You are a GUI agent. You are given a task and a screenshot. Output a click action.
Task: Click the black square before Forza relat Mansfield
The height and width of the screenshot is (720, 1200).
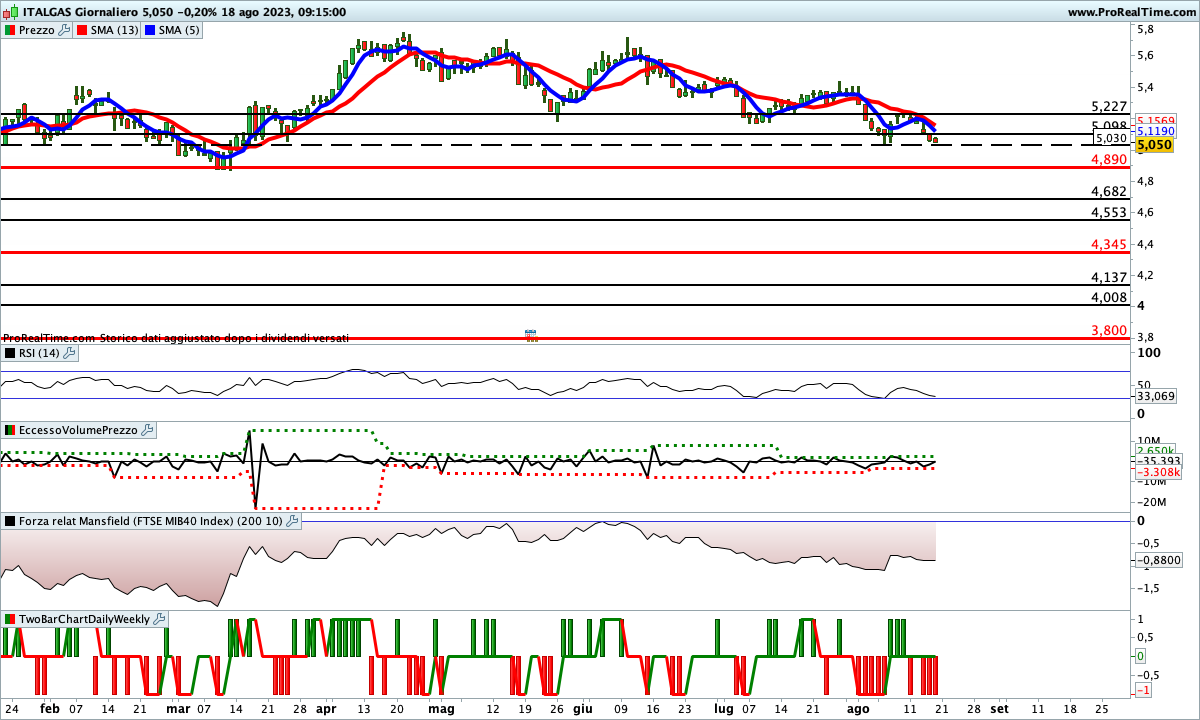pos(9,521)
